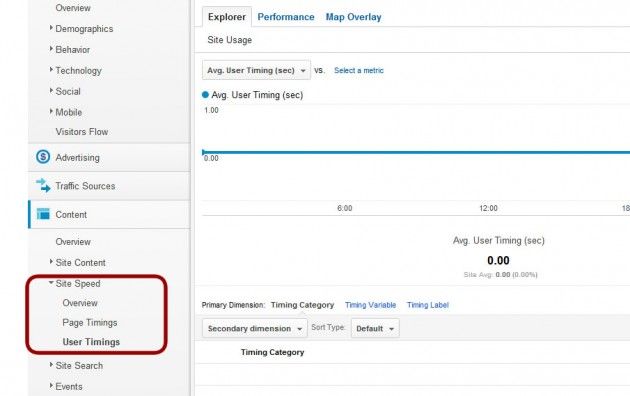This screenshot has width=630, height=396.
Task: Click the blue chart data line
Action: tap(416, 152)
